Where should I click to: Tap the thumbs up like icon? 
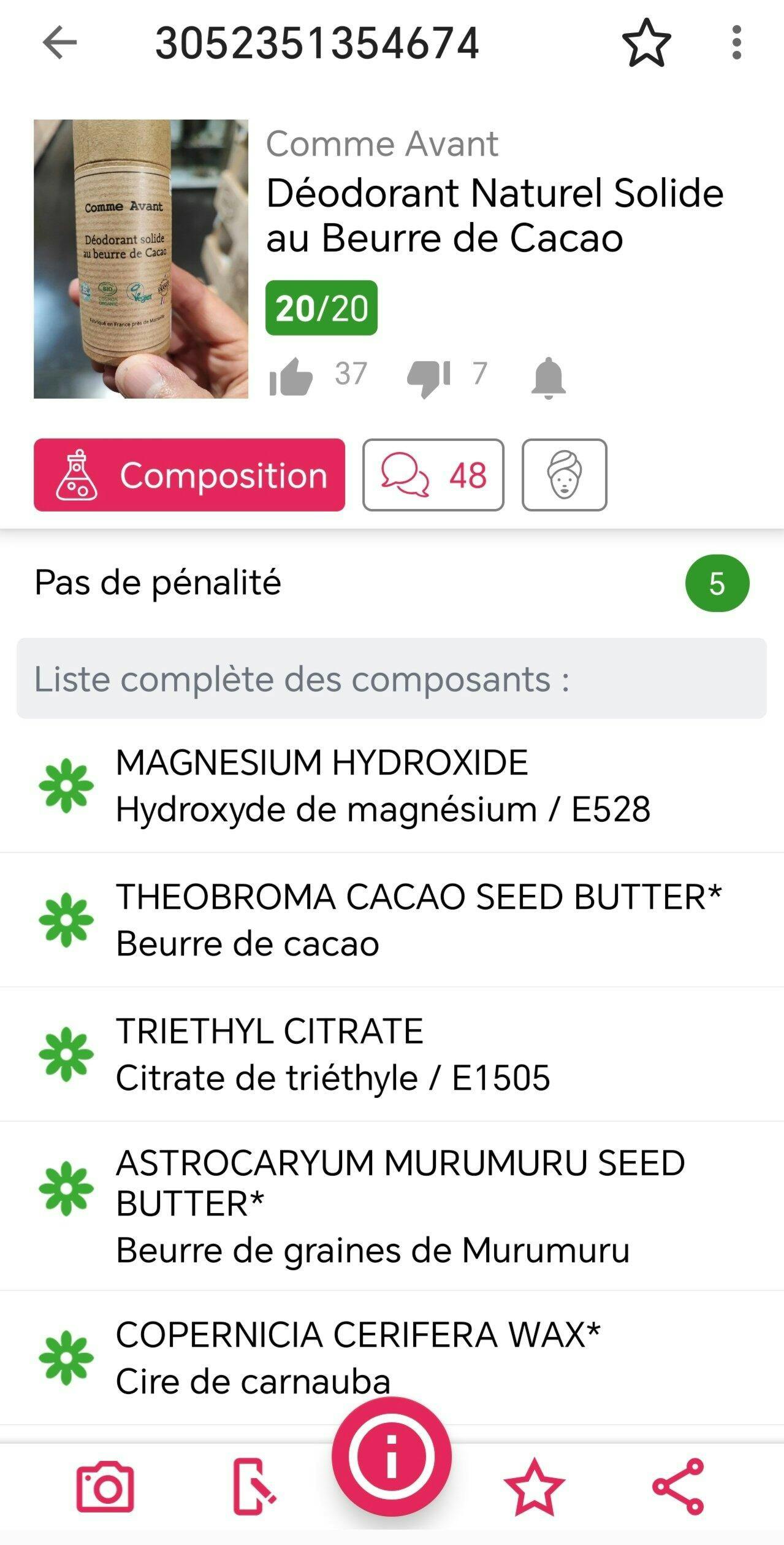(x=291, y=376)
